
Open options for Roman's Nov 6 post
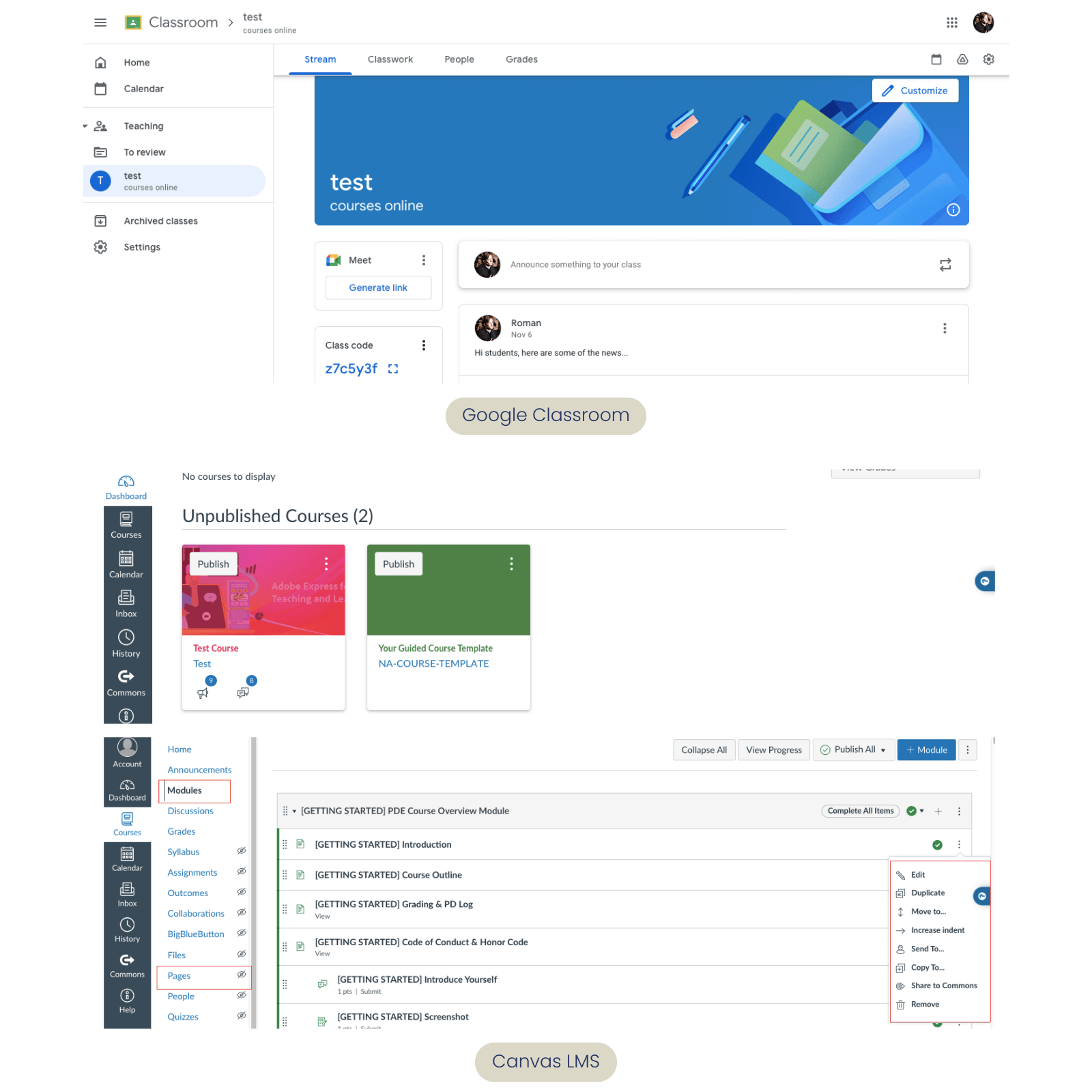(x=944, y=328)
